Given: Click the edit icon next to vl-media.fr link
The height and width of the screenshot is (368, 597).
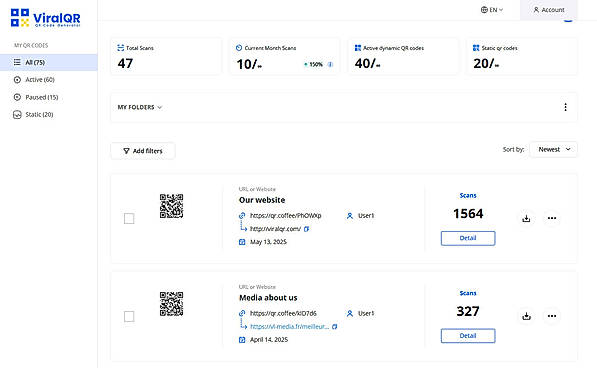Looking at the screenshot, I should (335, 327).
